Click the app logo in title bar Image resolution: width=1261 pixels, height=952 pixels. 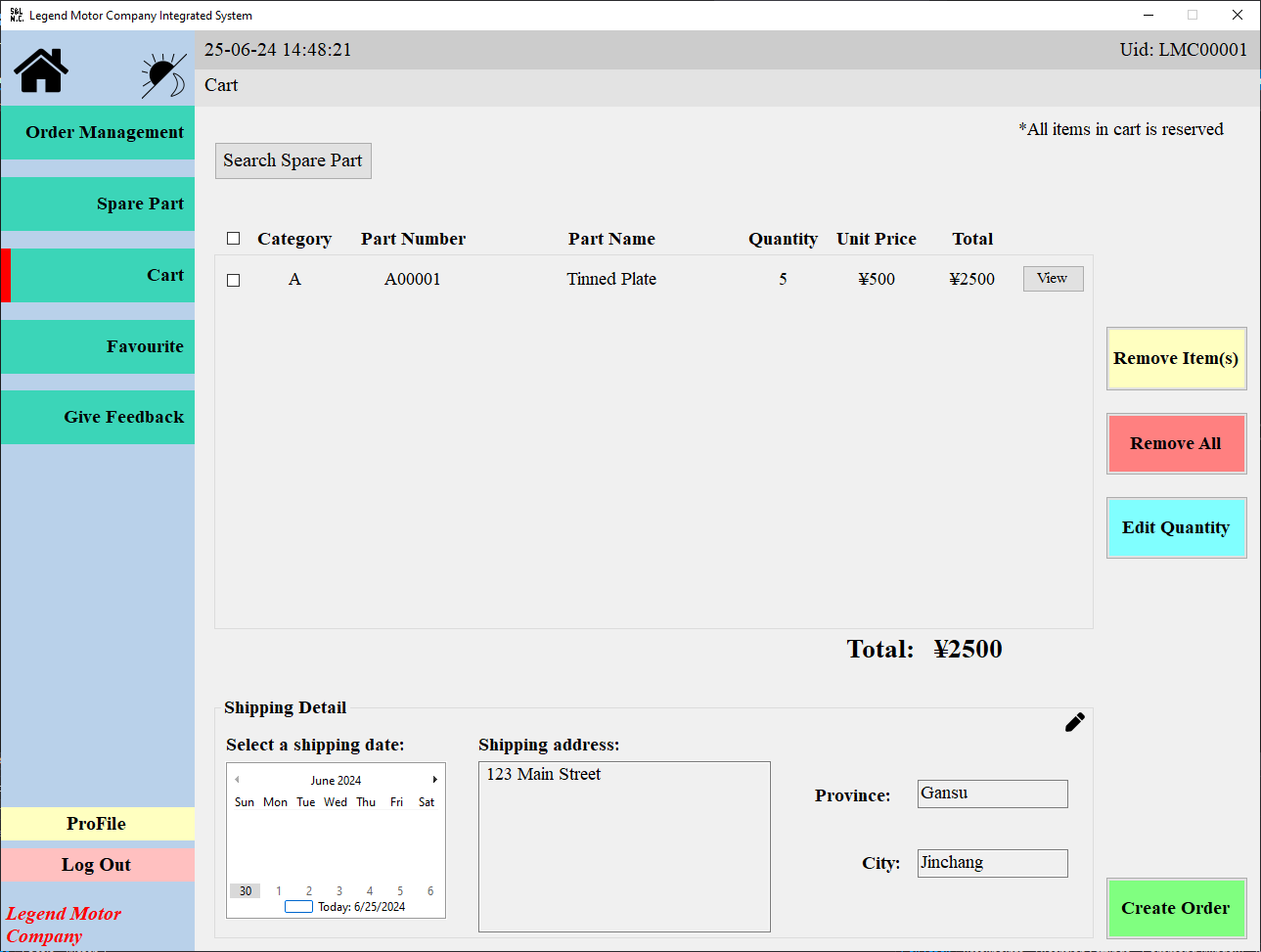[16, 15]
